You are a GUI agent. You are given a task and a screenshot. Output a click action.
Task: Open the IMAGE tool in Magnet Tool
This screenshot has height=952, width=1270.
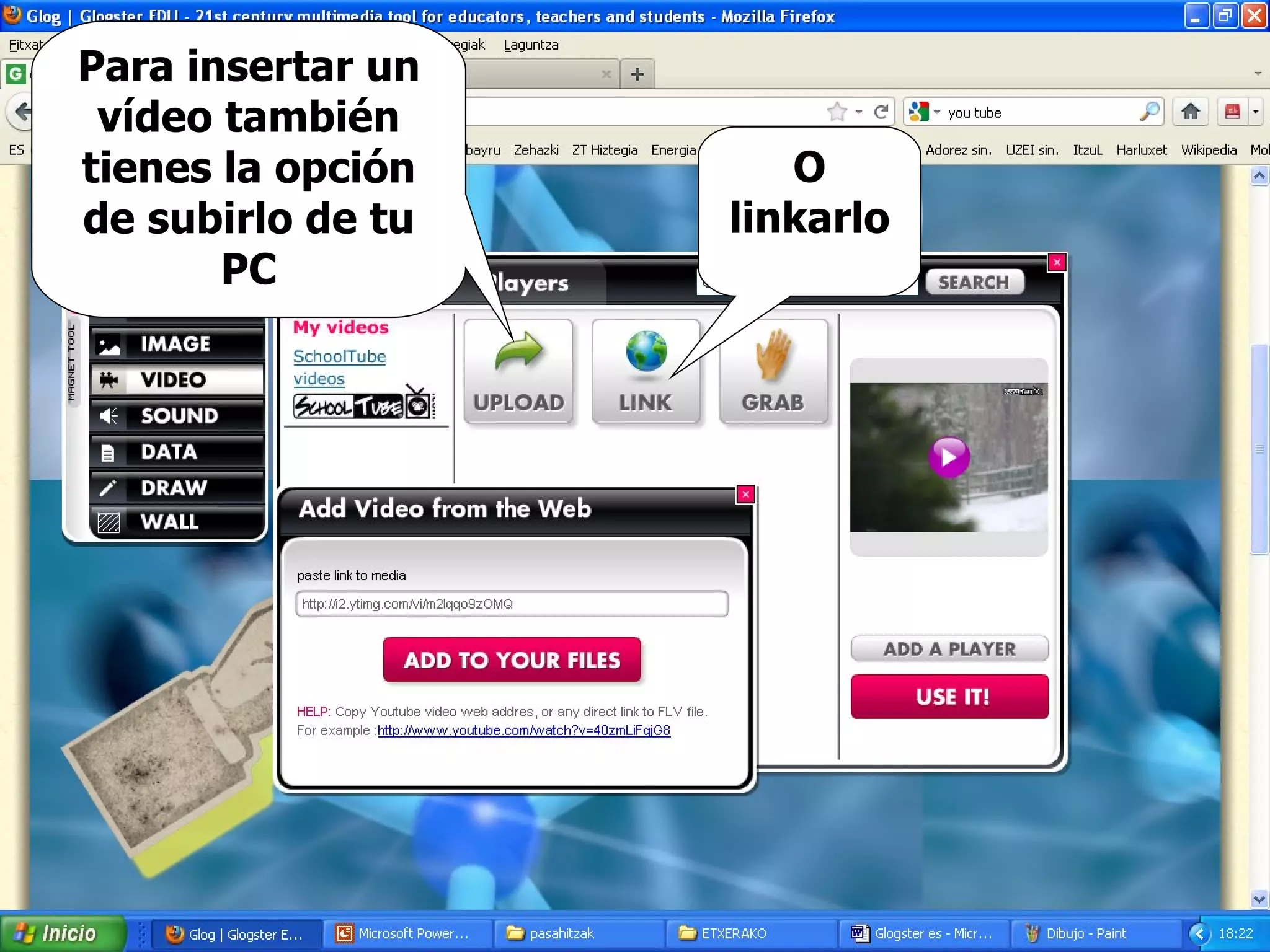click(177, 344)
